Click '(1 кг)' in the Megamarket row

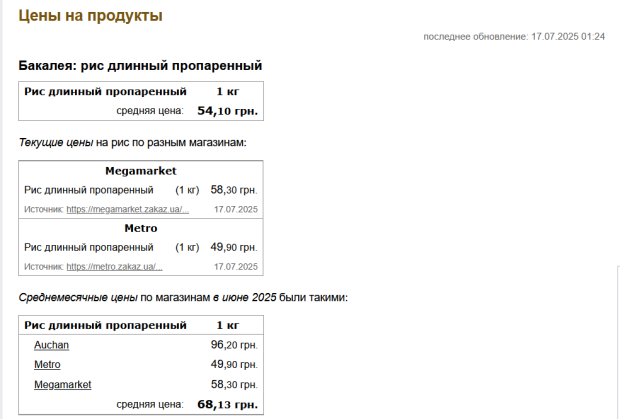(187, 190)
